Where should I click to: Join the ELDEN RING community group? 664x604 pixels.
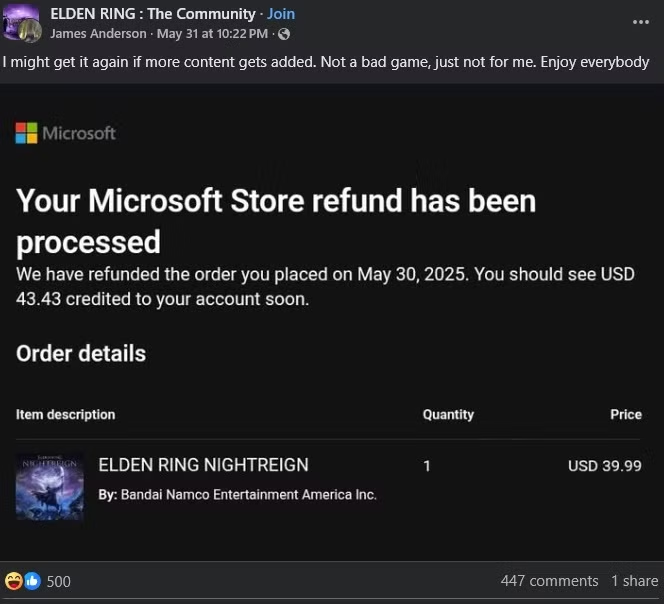(x=281, y=14)
